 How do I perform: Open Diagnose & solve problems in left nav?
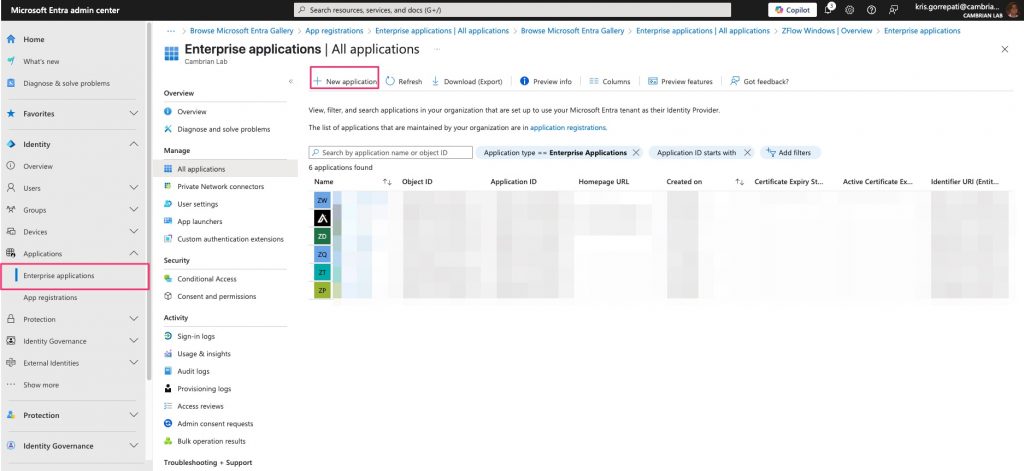66,83
